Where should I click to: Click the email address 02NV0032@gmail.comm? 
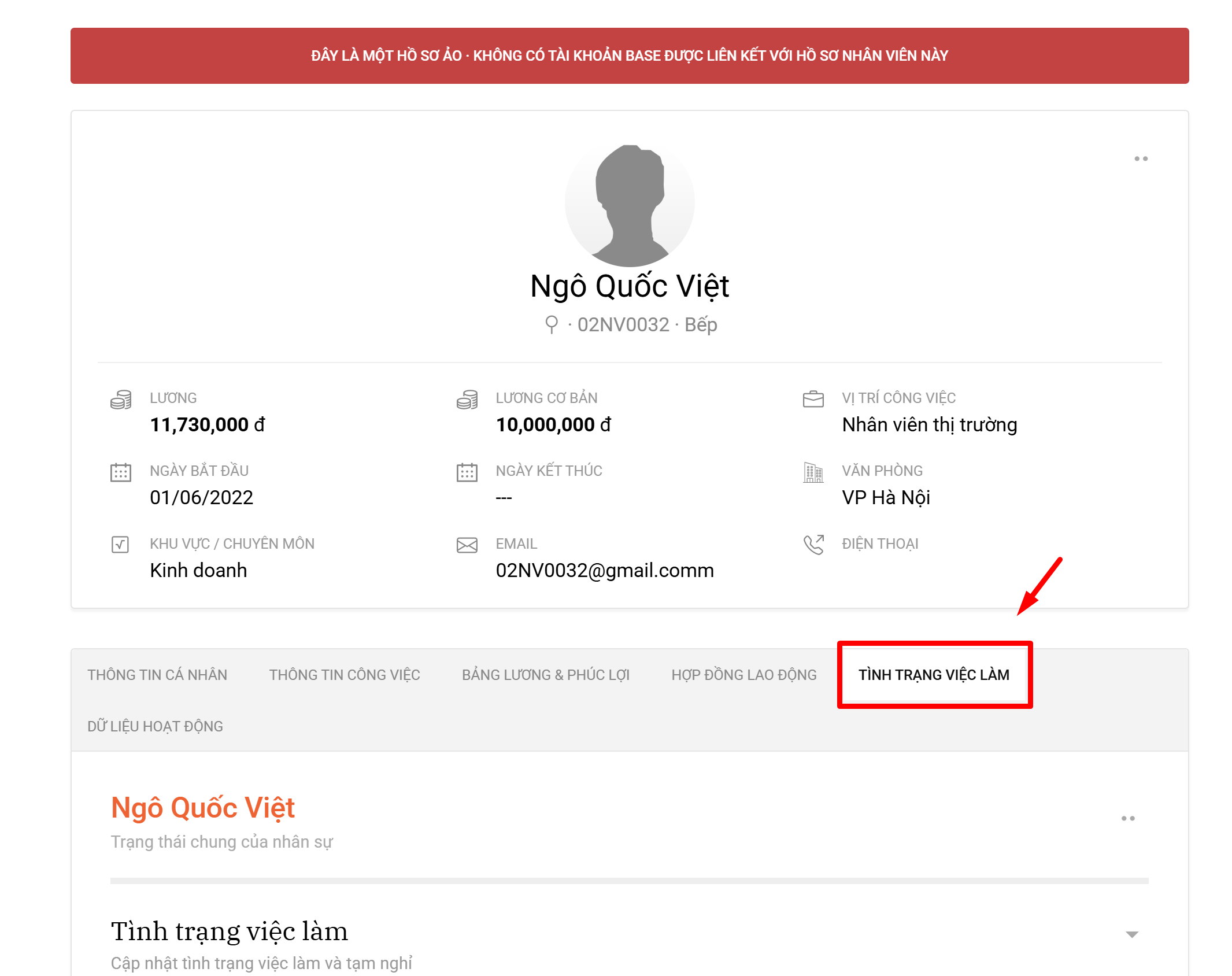coord(604,570)
